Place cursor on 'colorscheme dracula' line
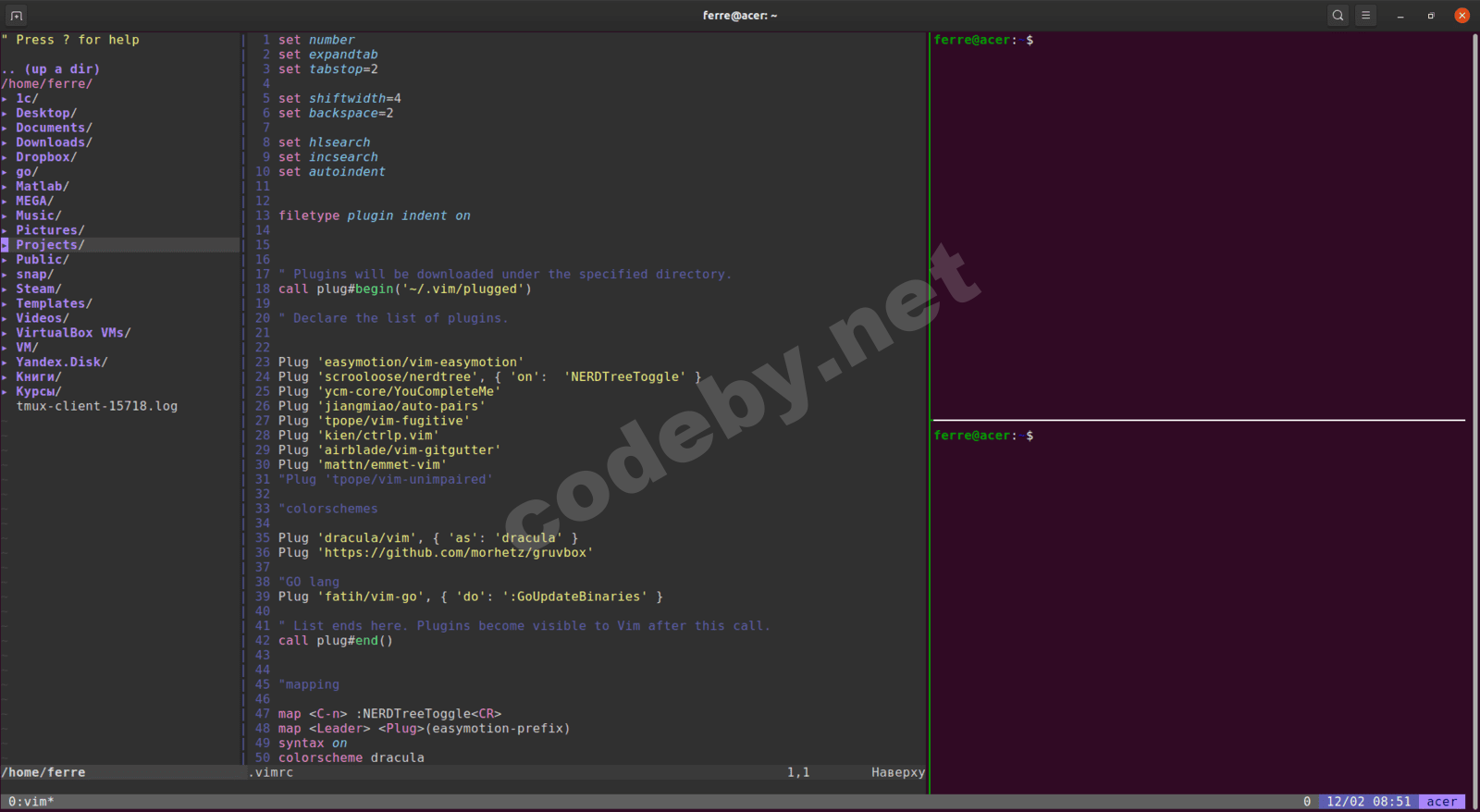The image size is (1480, 812). [x=351, y=757]
